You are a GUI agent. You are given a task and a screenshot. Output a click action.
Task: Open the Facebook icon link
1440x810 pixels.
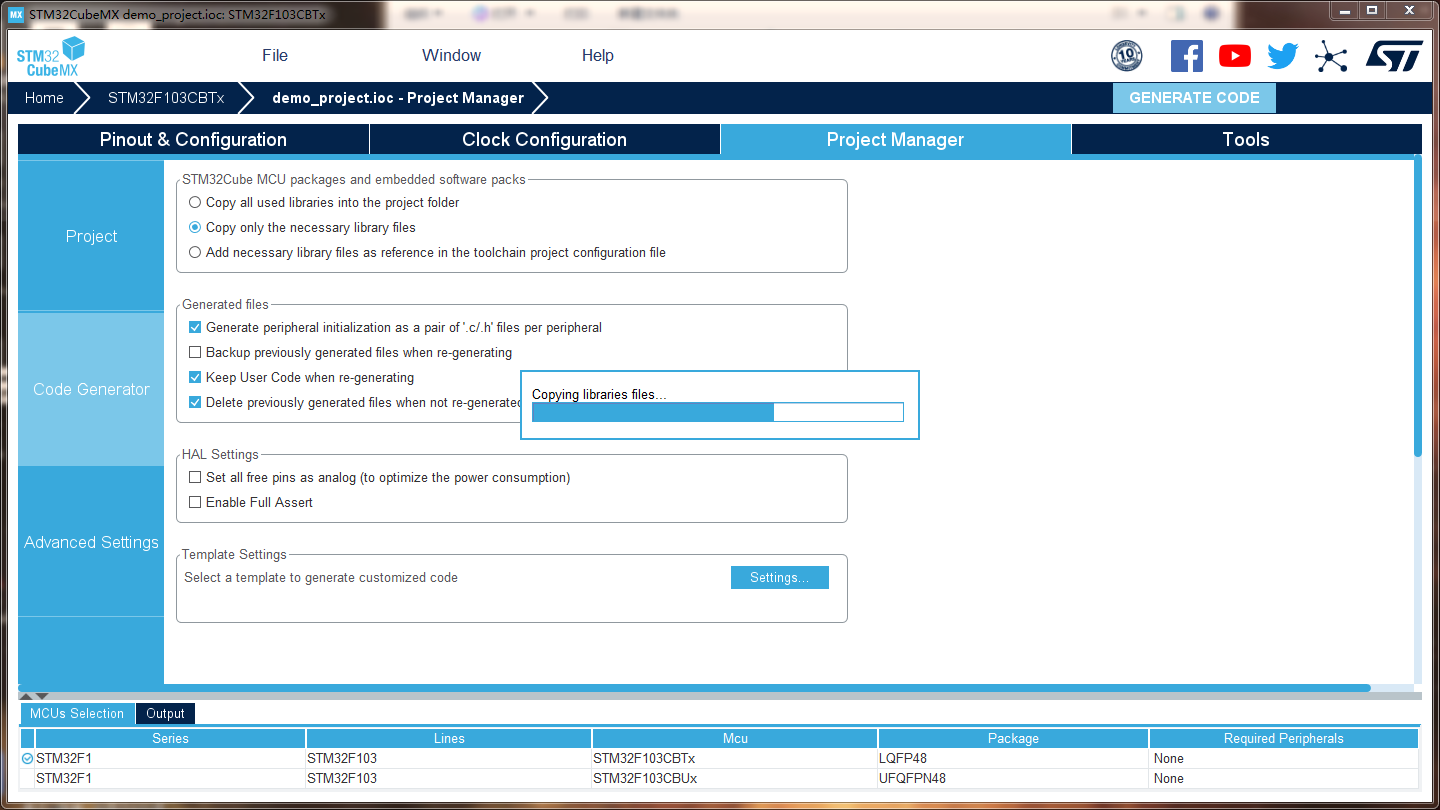[x=1186, y=56]
